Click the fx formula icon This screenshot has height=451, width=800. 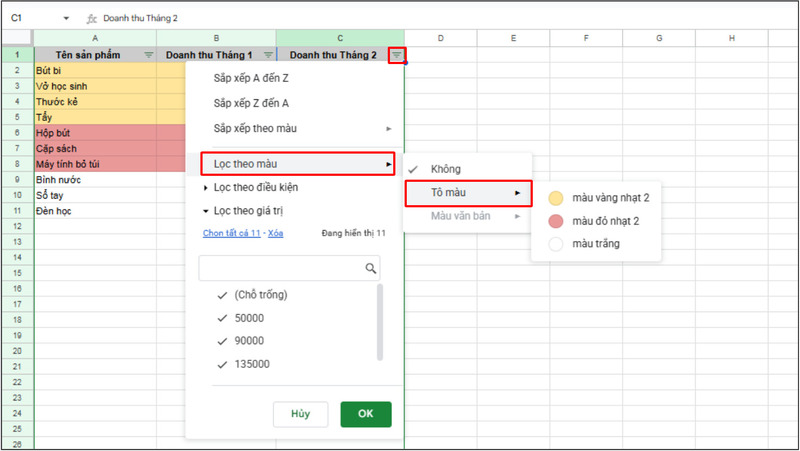[92, 18]
